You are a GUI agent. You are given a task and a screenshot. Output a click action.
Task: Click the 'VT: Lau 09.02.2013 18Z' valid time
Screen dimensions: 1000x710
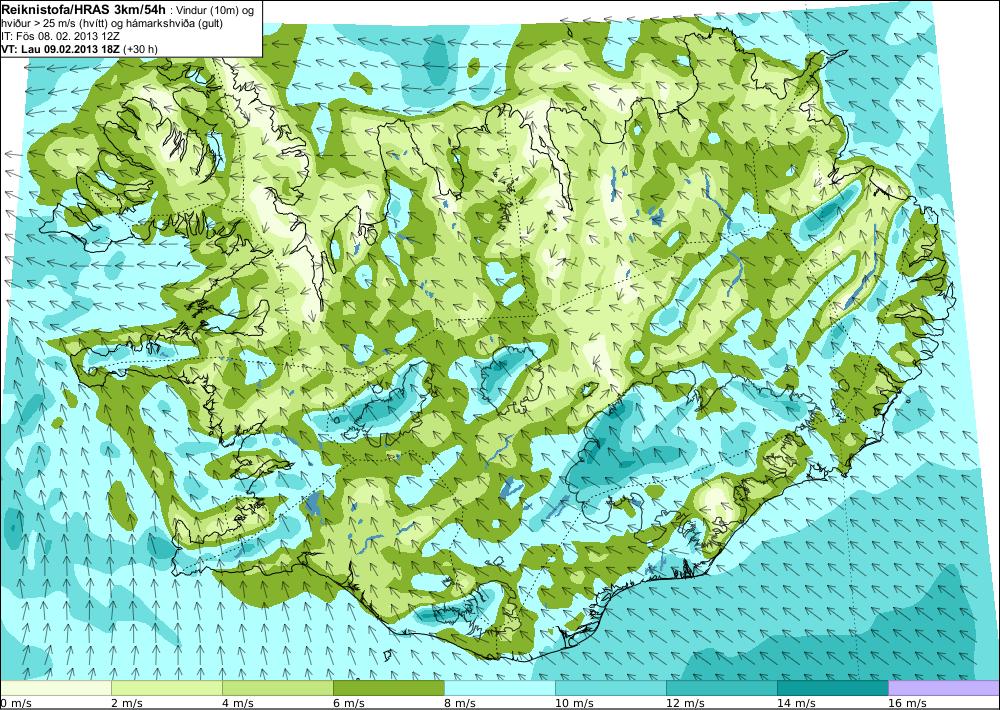pos(60,48)
